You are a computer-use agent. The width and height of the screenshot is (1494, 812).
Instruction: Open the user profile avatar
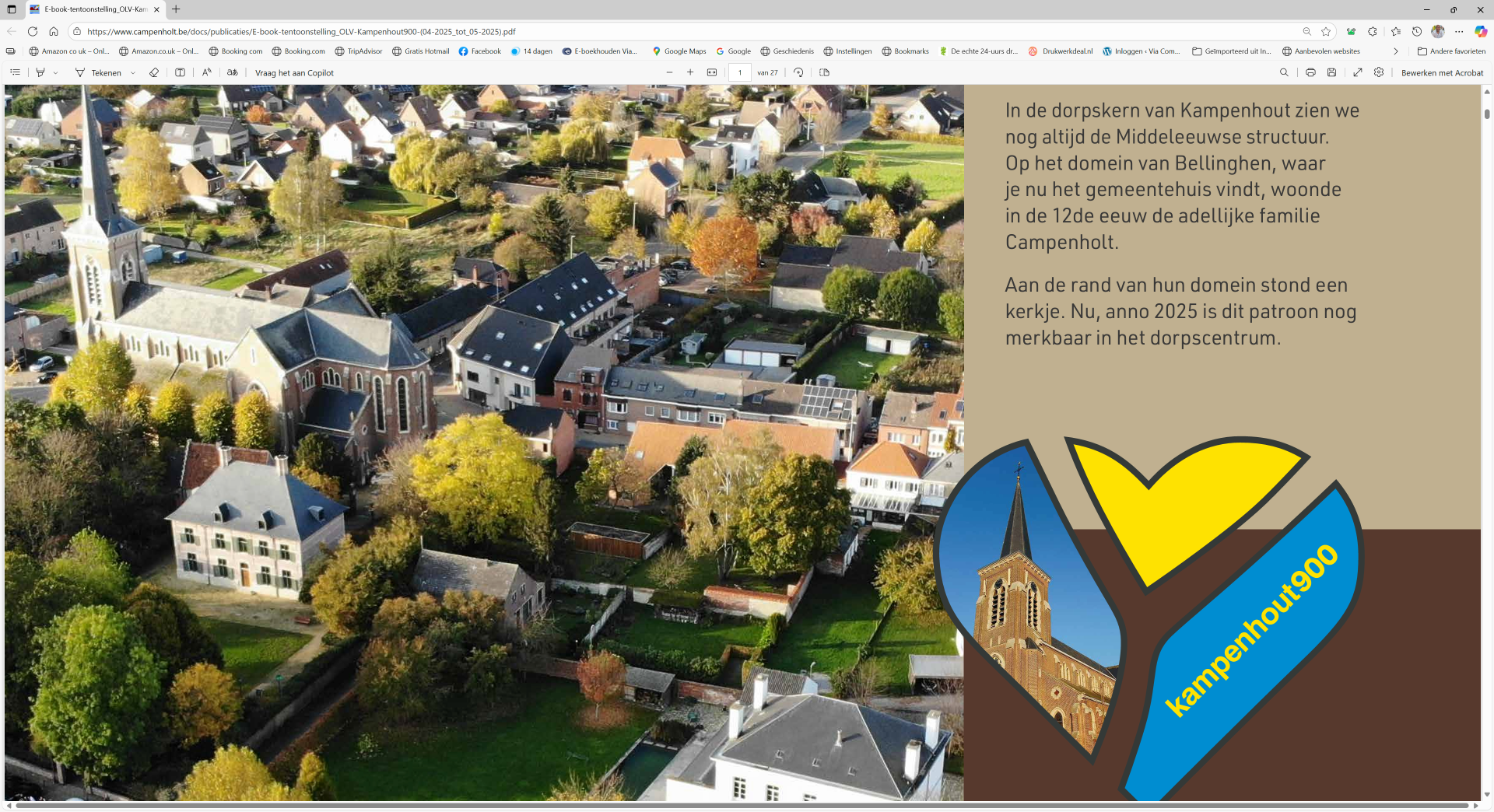[x=1438, y=31]
